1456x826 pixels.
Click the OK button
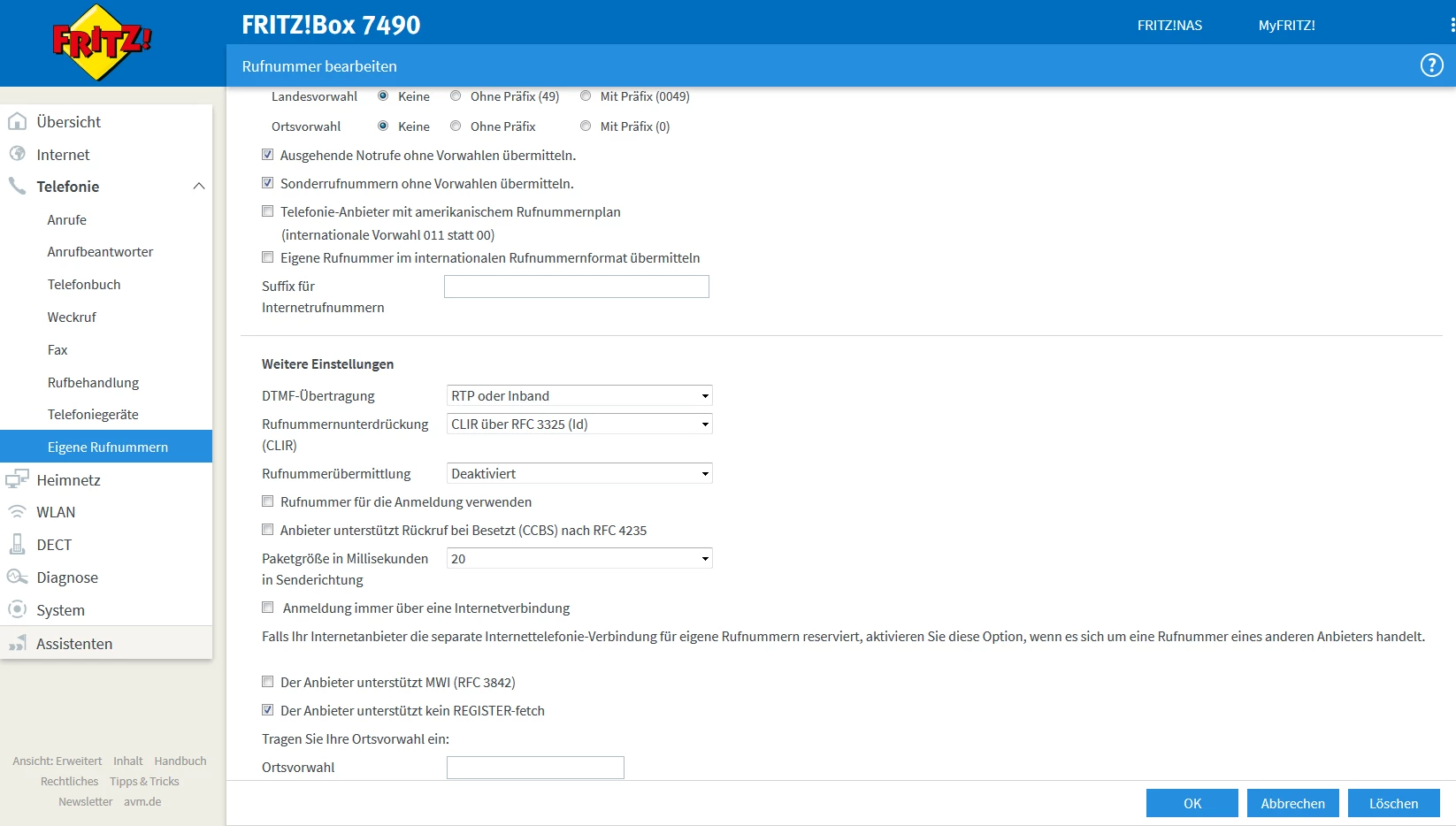coord(1192,803)
